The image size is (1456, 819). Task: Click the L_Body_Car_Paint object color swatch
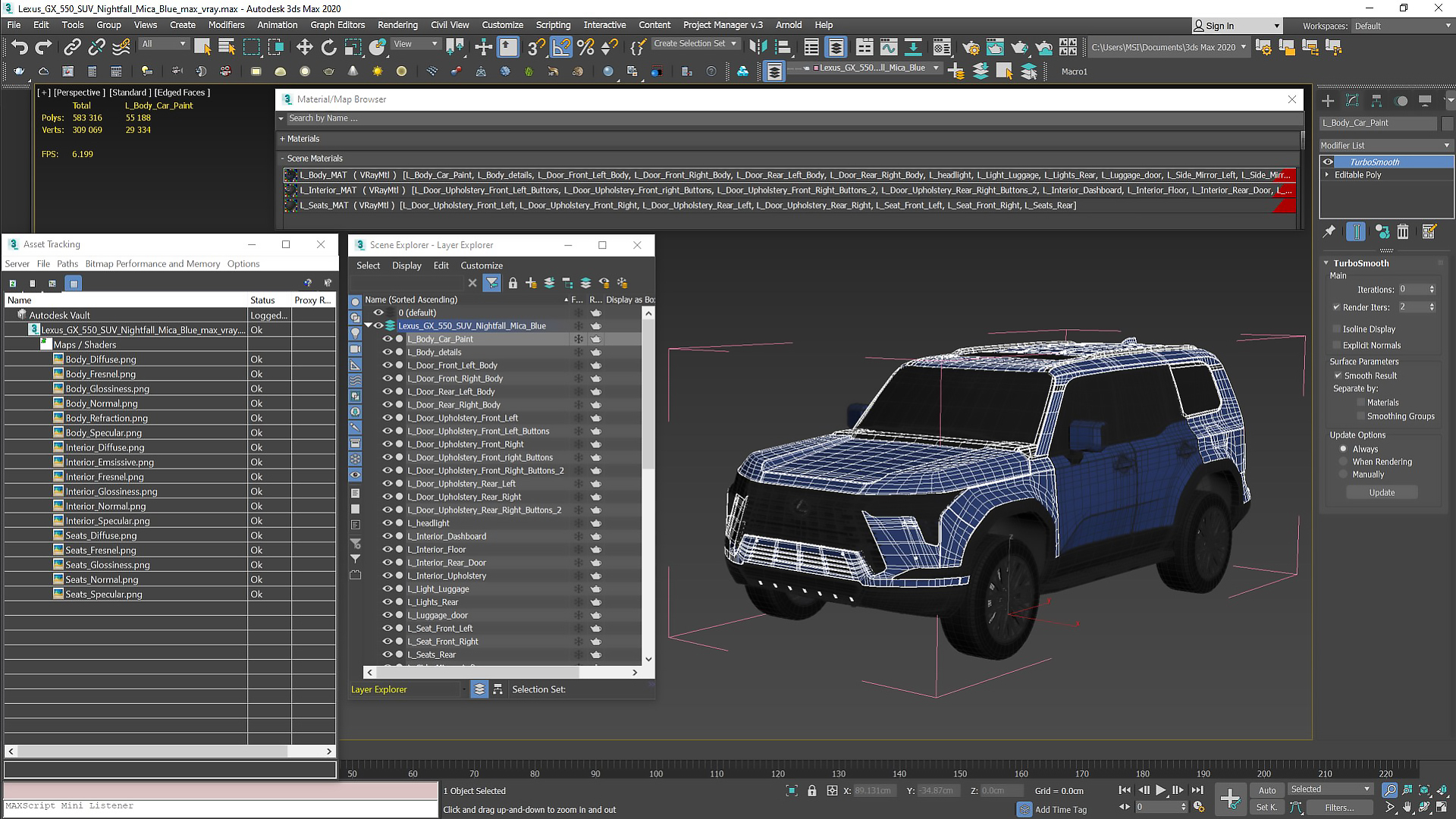tap(1448, 123)
